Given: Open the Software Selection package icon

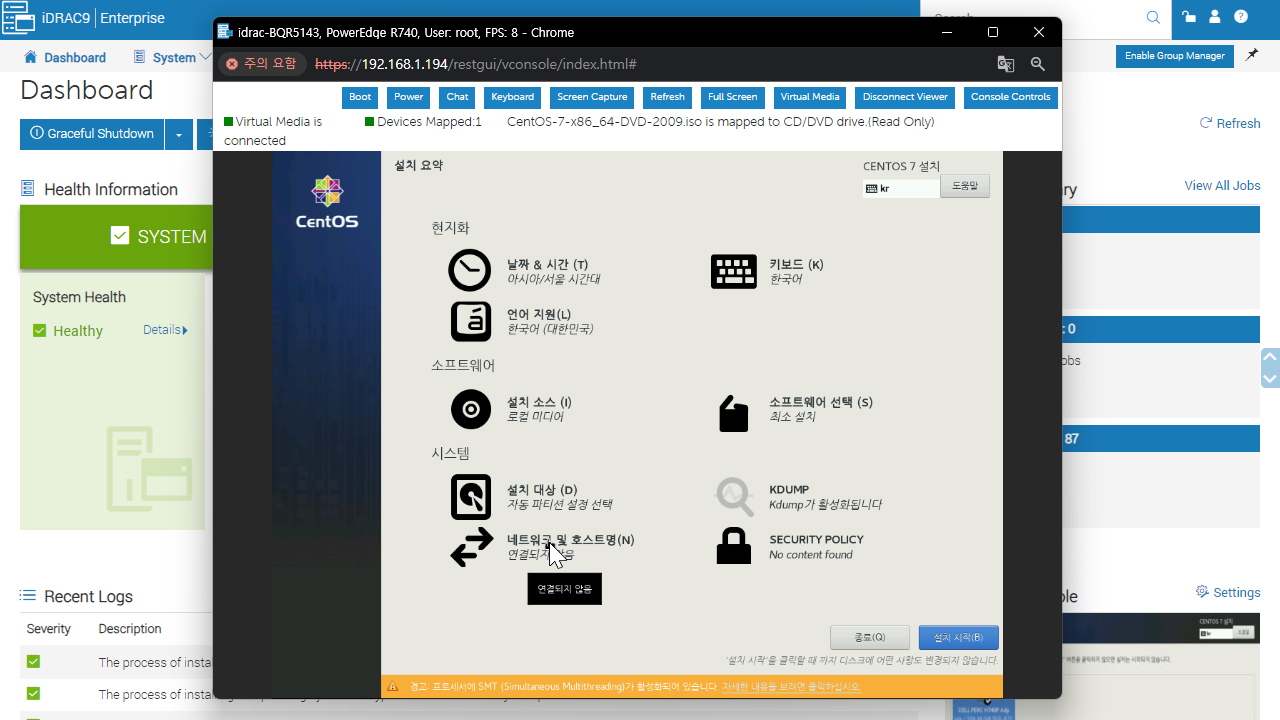Looking at the screenshot, I should 733,412.
